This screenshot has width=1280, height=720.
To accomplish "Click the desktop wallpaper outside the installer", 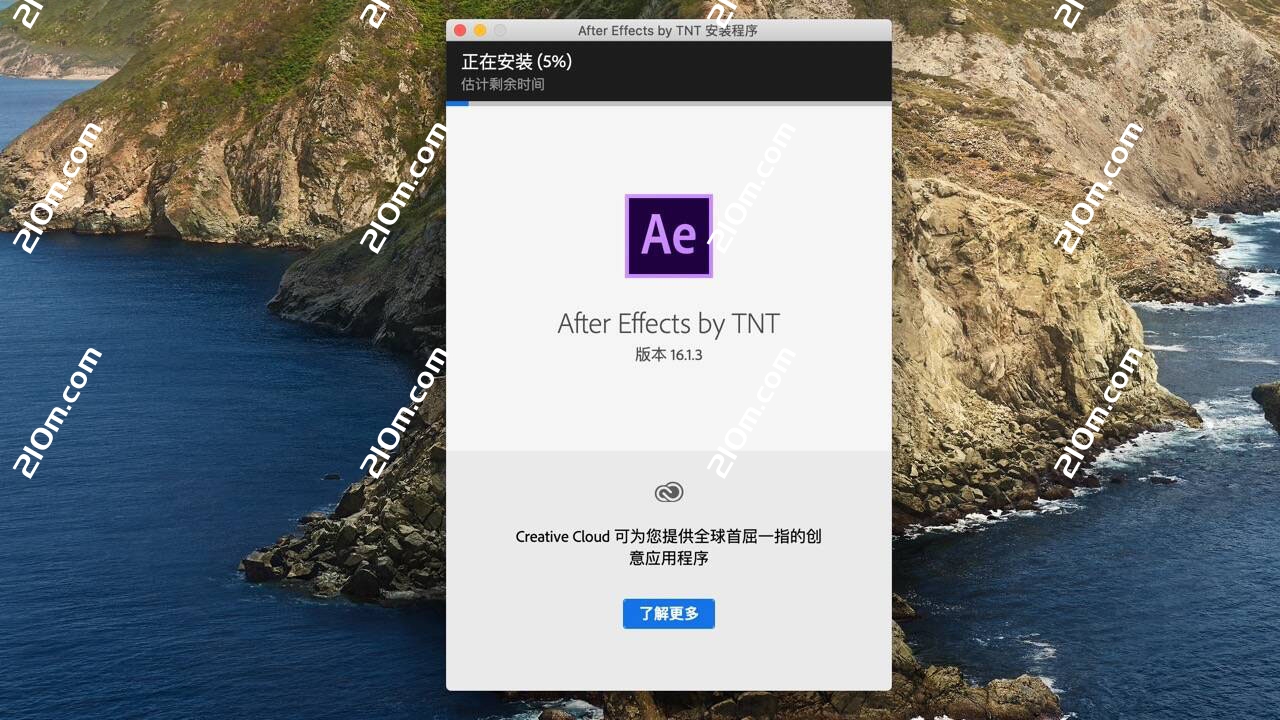I will click(x=200, y=400).
